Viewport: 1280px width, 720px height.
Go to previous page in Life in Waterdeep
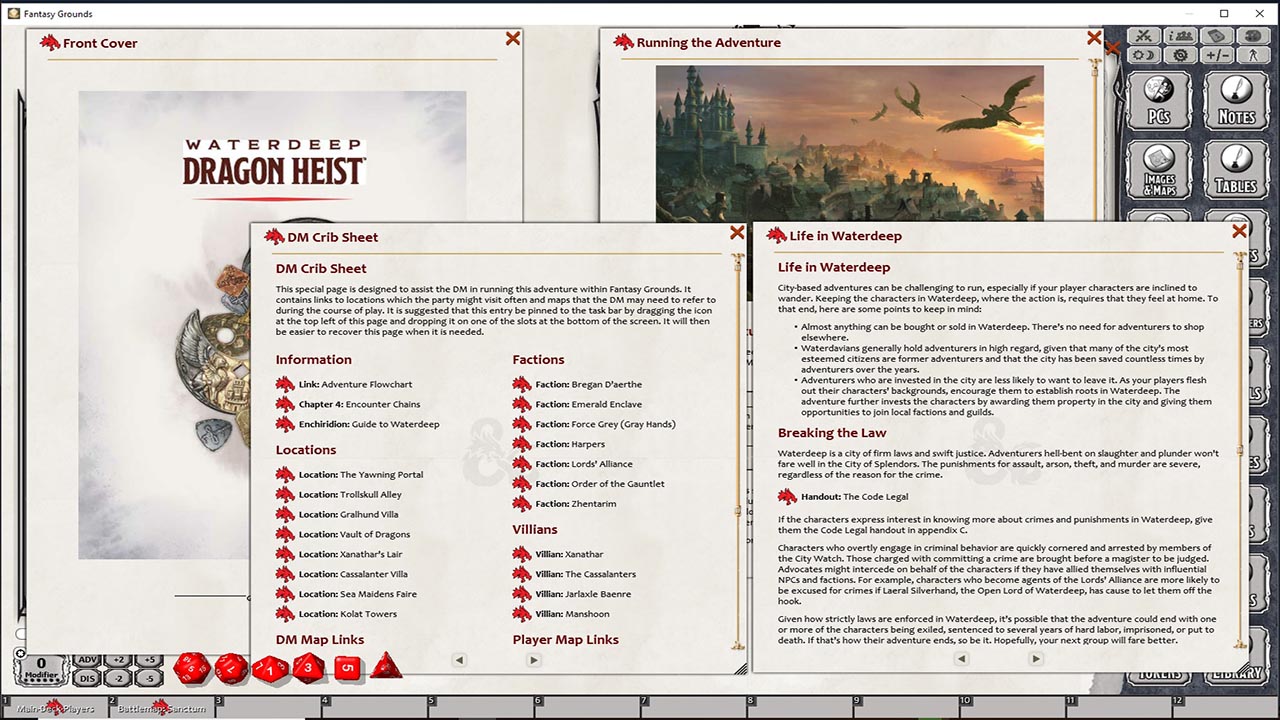(x=961, y=659)
